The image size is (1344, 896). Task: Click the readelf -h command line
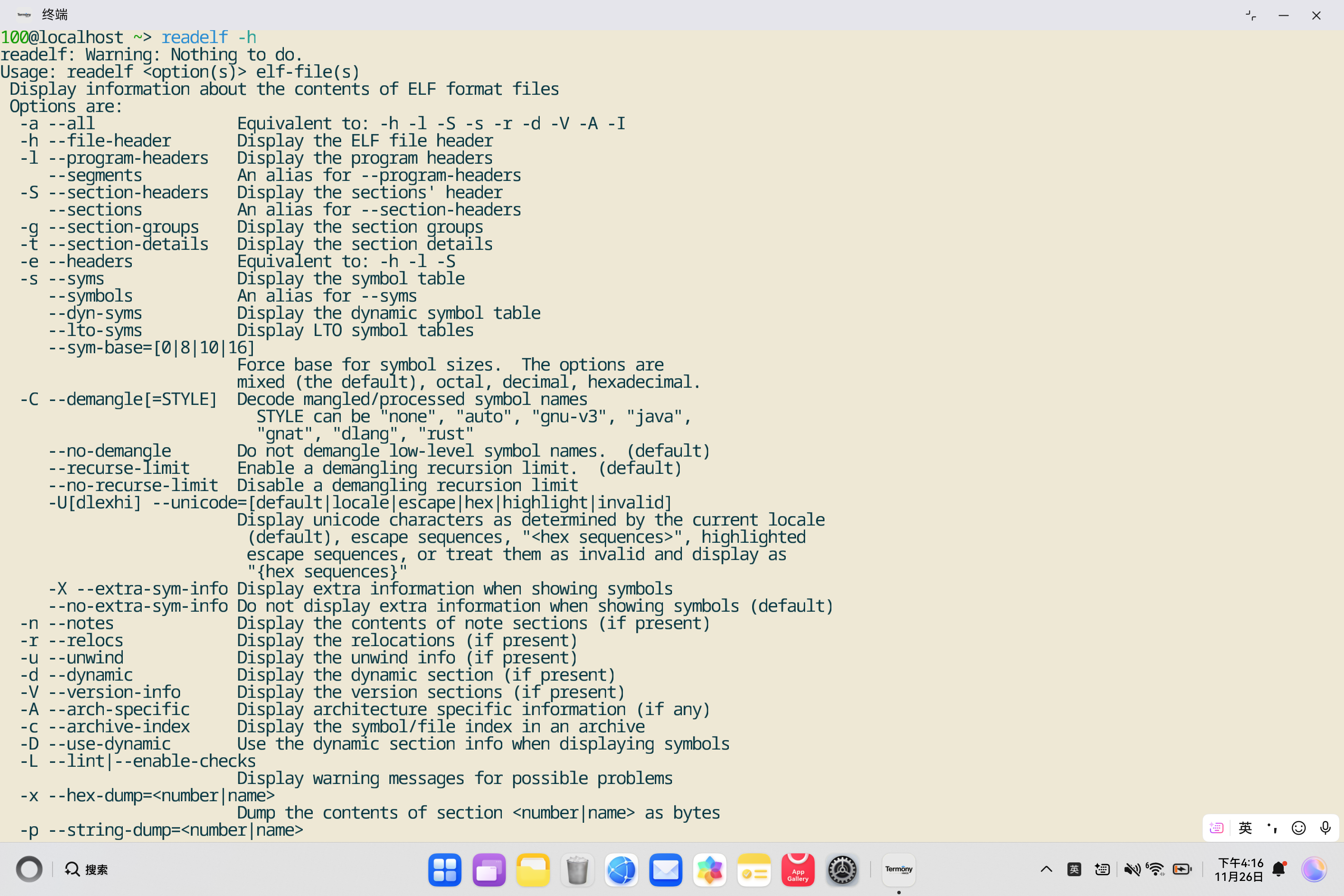(208, 37)
